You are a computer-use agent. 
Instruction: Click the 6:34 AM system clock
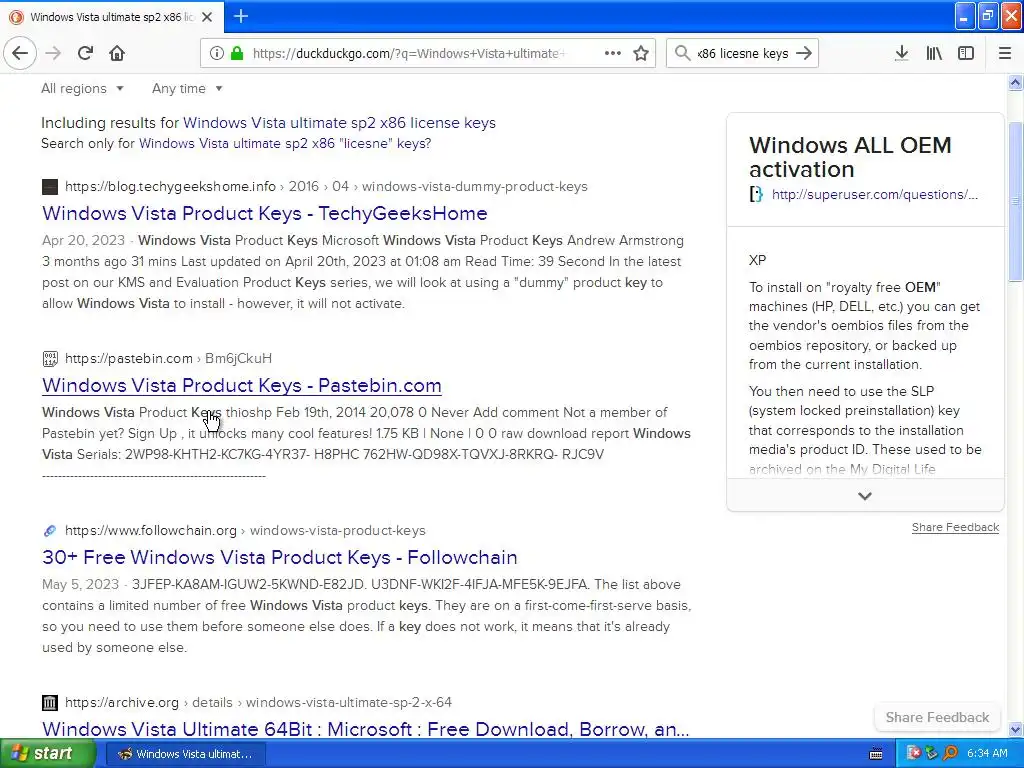click(x=987, y=754)
